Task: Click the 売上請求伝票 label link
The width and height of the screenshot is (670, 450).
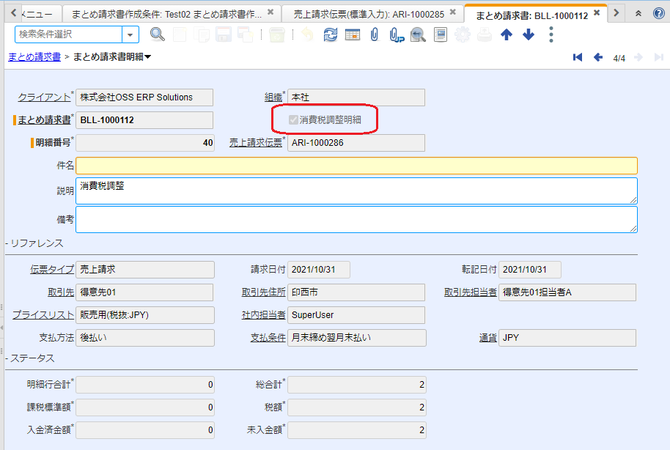Action: tap(256, 143)
